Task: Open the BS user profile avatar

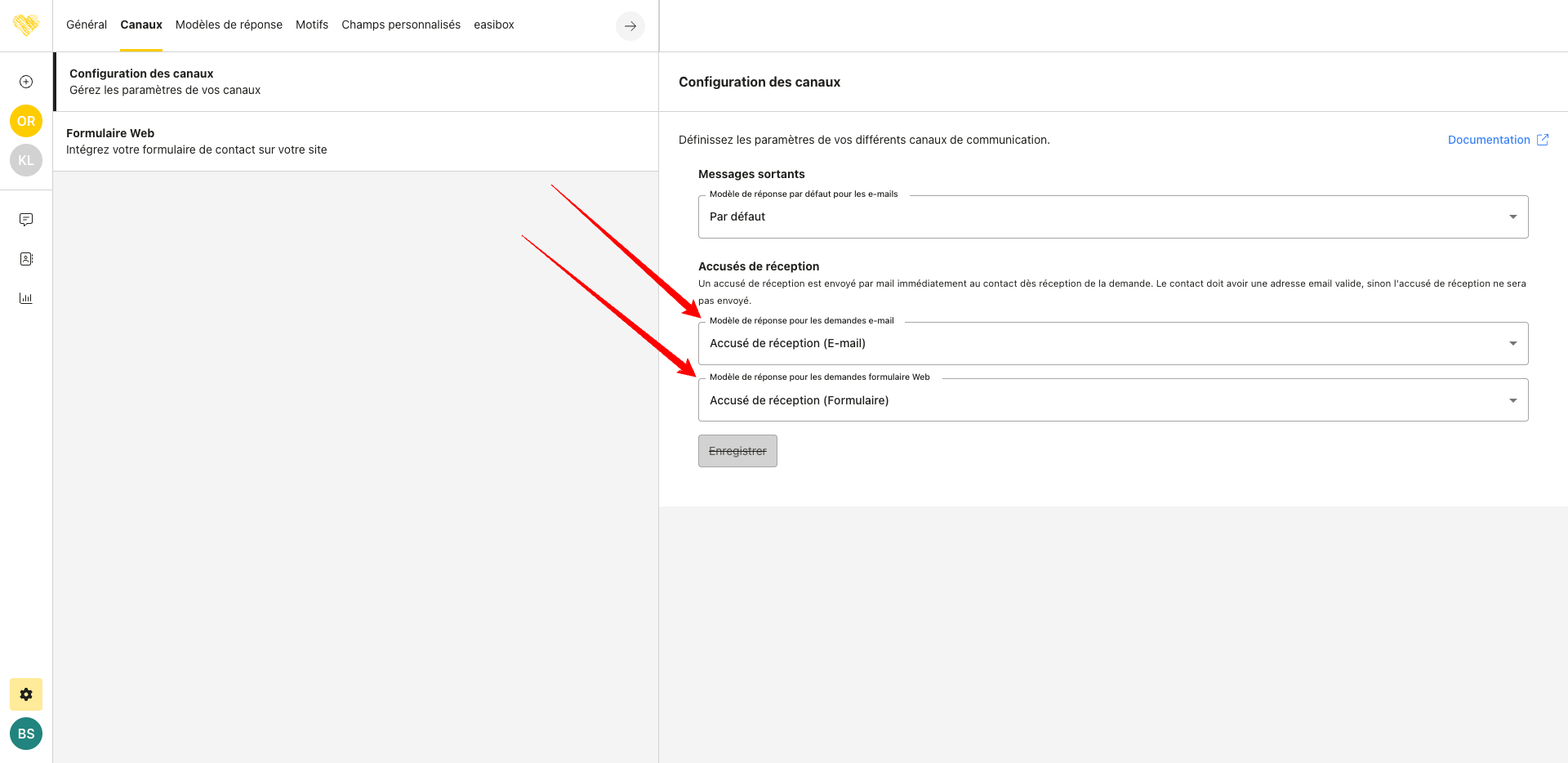Action: point(26,734)
